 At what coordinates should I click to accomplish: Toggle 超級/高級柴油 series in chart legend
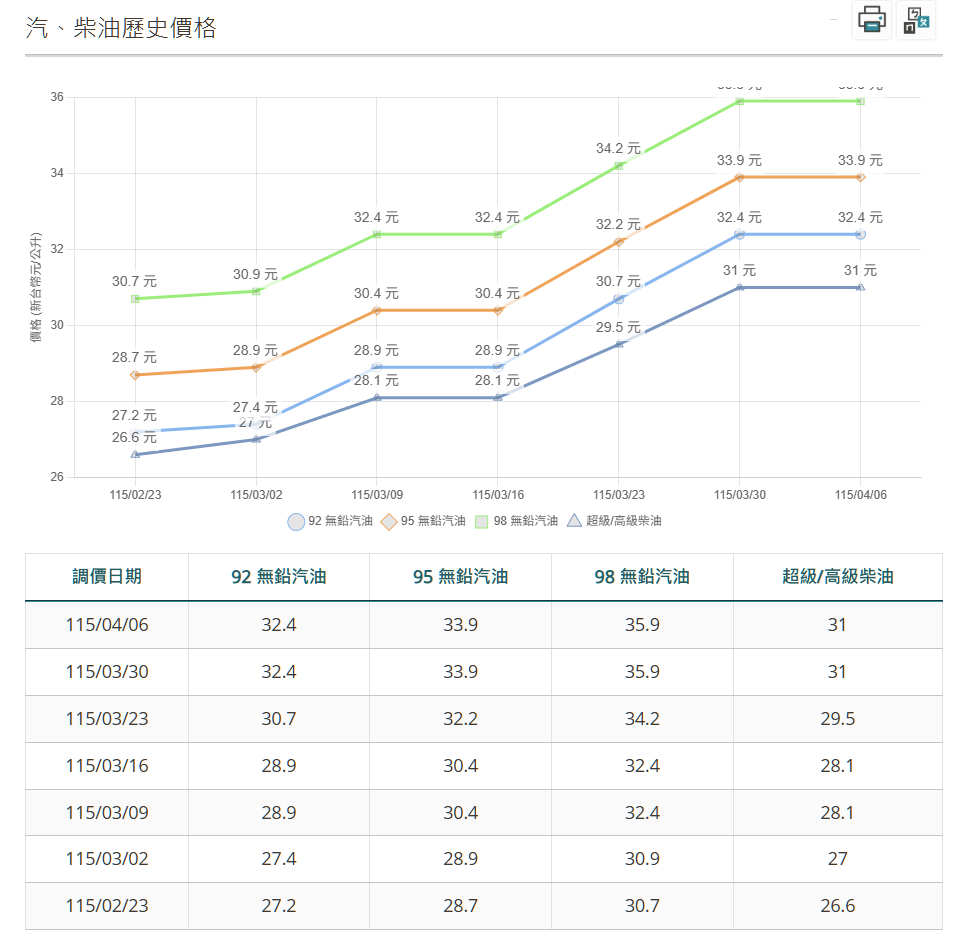click(x=614, y=521)
